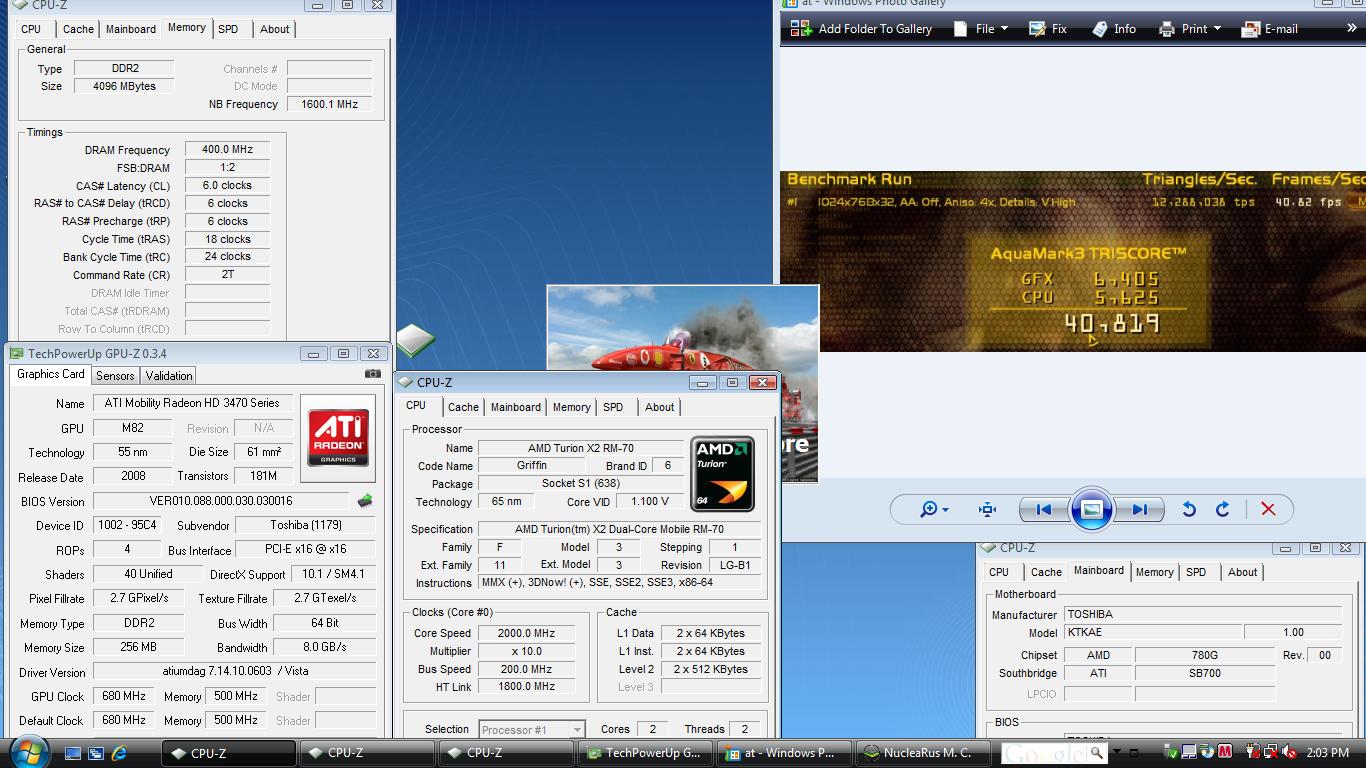The image size is (1366, 768).
Task: Click the racing car image thumbnail
Action: 683,328
